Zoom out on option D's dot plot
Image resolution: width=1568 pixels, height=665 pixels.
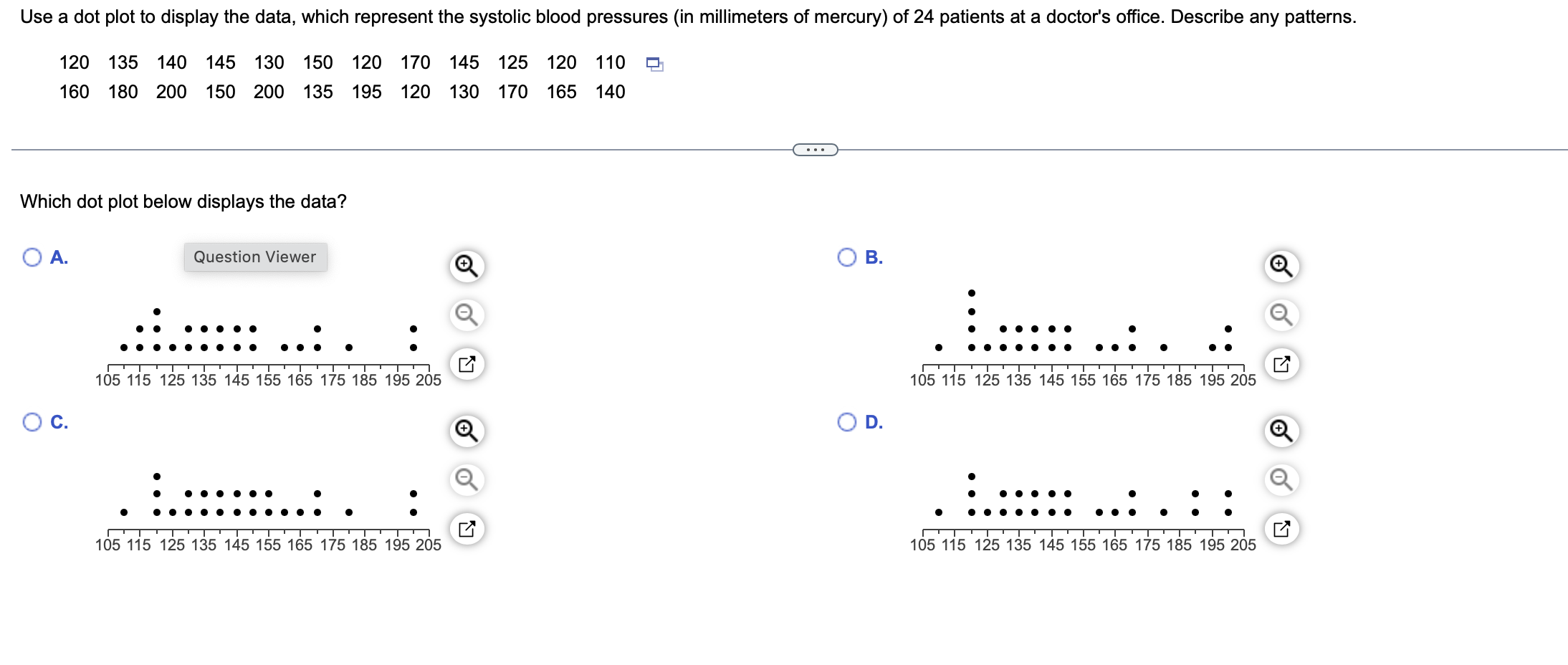(1282, 480)
